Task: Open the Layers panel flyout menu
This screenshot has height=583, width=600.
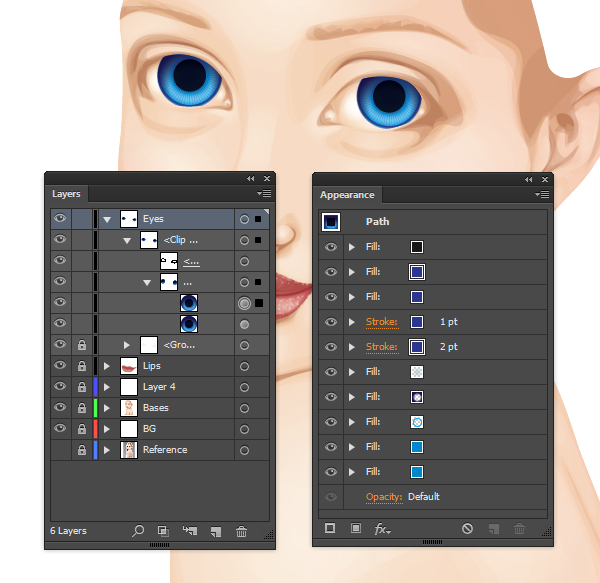Action: point(264,194)
